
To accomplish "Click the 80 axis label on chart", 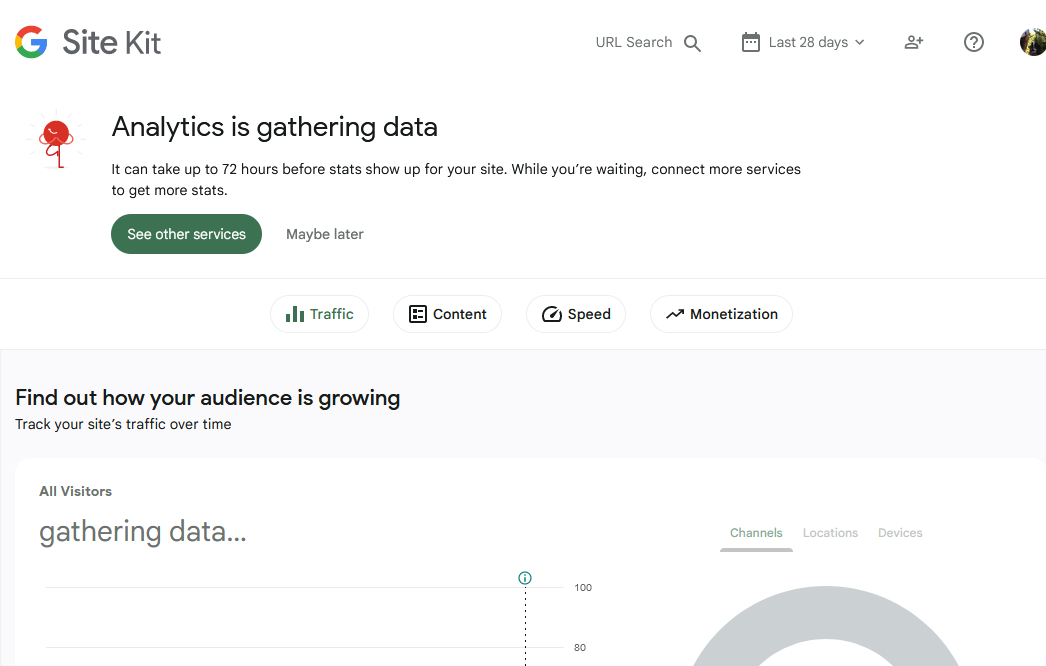I will [580, 647].
